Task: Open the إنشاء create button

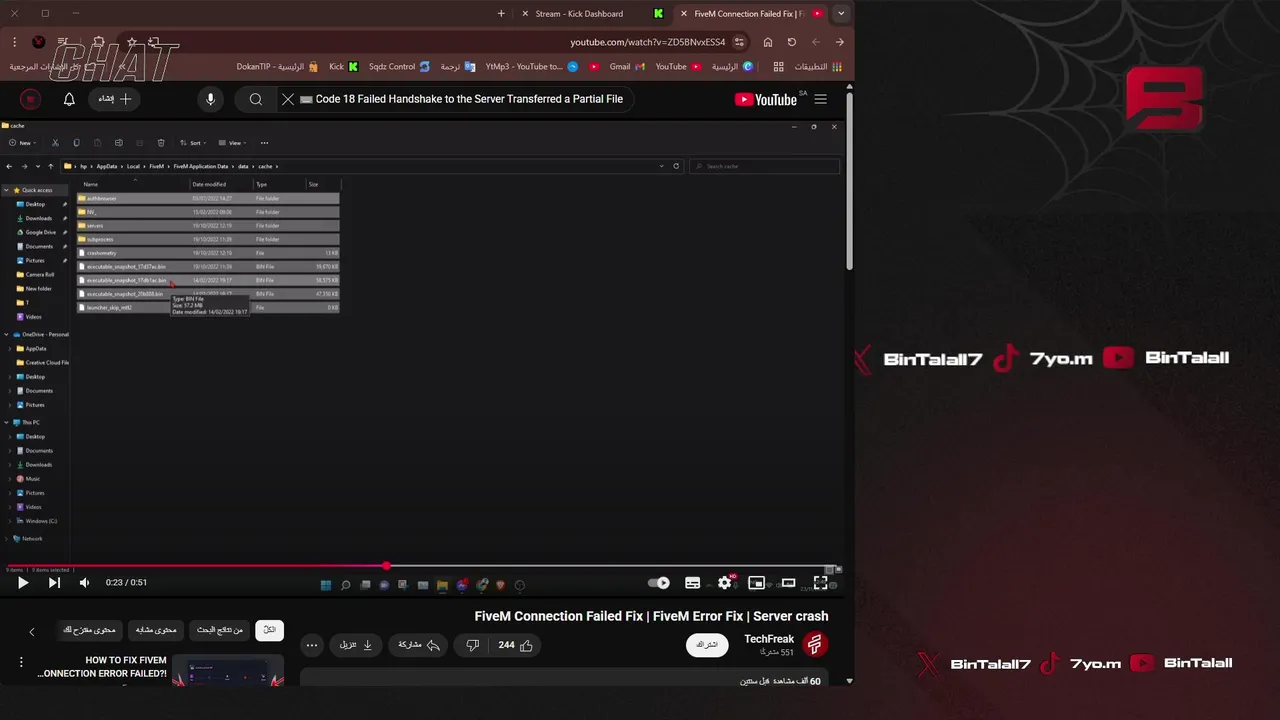Action: (x=115, y=99)
